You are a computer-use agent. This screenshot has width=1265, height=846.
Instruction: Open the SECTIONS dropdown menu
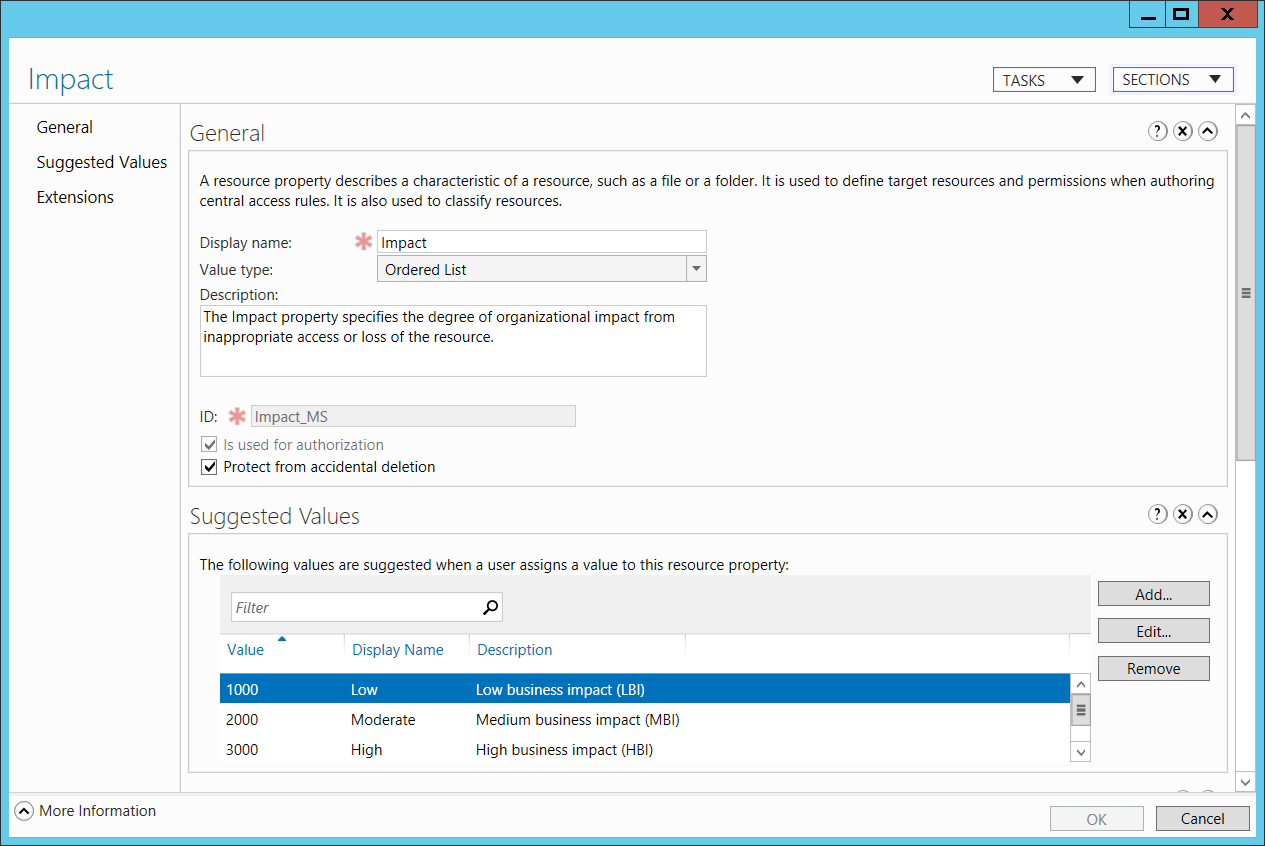point(1172,80)
